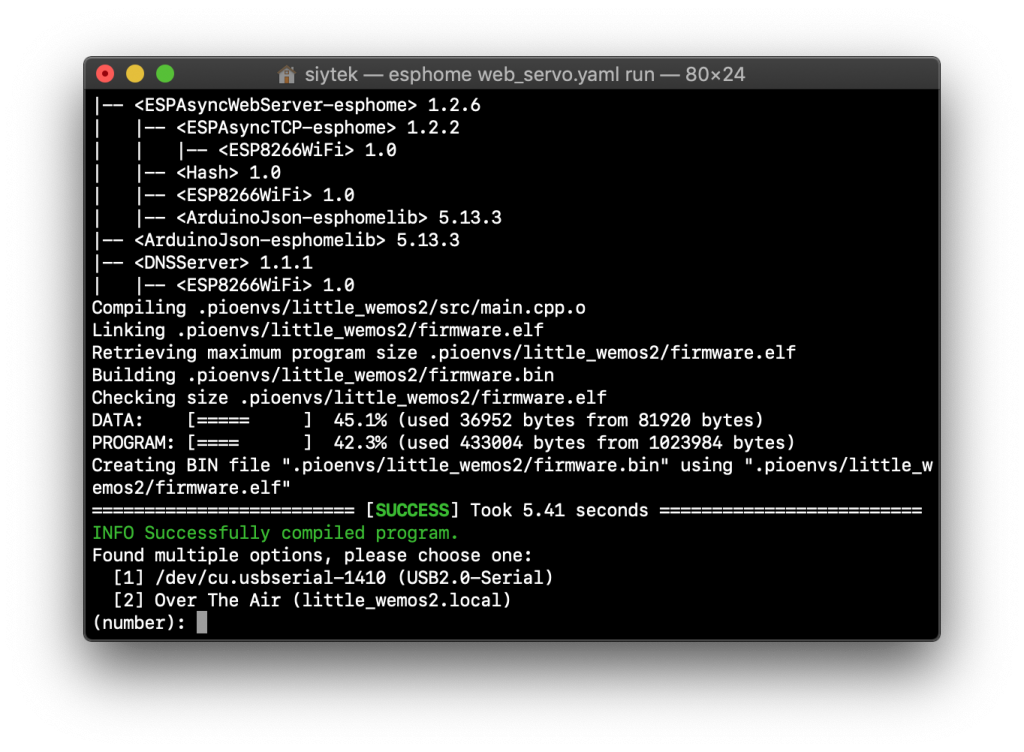
Task: Click the "Linking .pioenvs/little_wemos2/firmware.elf" line
Action: [317, 330]
